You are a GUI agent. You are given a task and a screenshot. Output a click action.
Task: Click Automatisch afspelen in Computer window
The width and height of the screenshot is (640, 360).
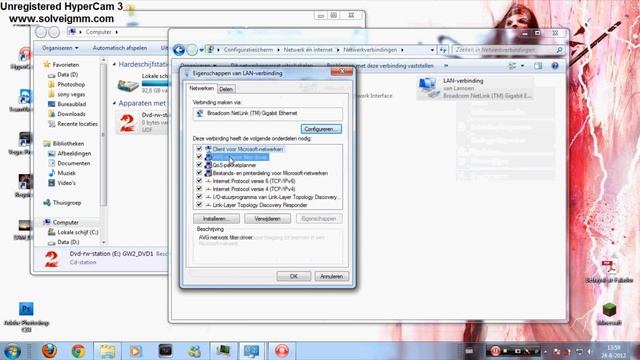pos(120,48)
